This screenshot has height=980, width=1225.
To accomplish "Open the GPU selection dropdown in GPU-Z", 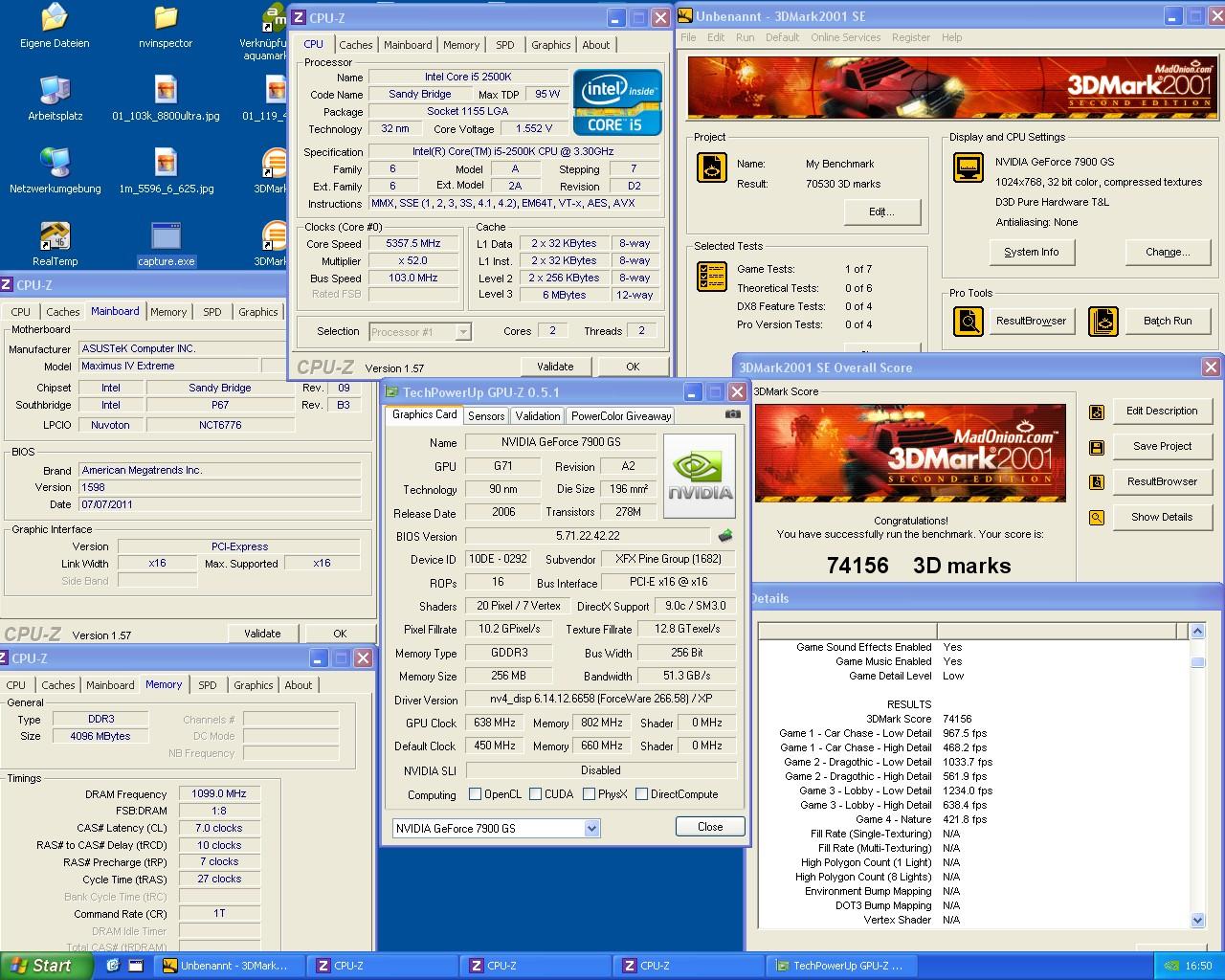I will (x=591, y=829).
